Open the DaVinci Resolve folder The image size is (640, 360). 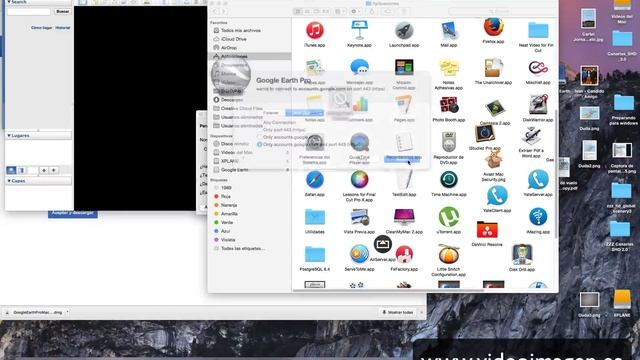coord(487,230)
